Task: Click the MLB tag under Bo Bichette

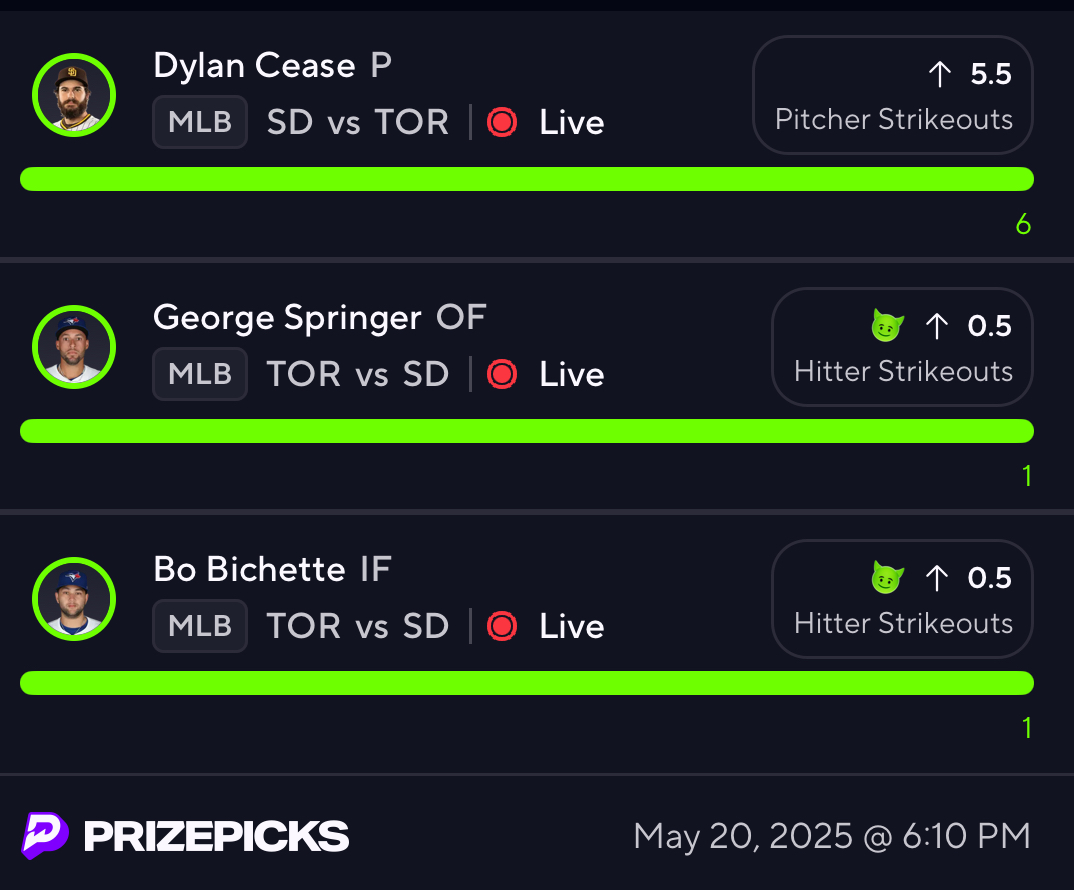Action: coord(200,626)
